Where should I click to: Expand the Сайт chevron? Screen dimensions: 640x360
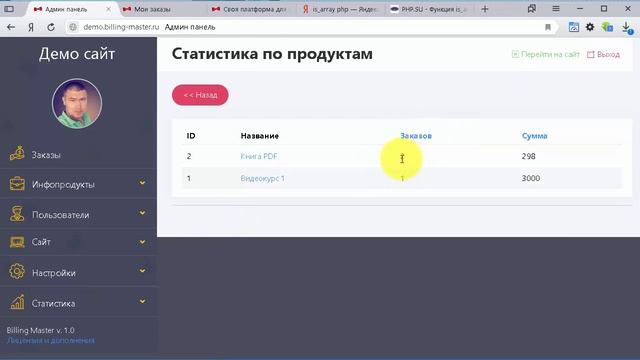(142, 242)
